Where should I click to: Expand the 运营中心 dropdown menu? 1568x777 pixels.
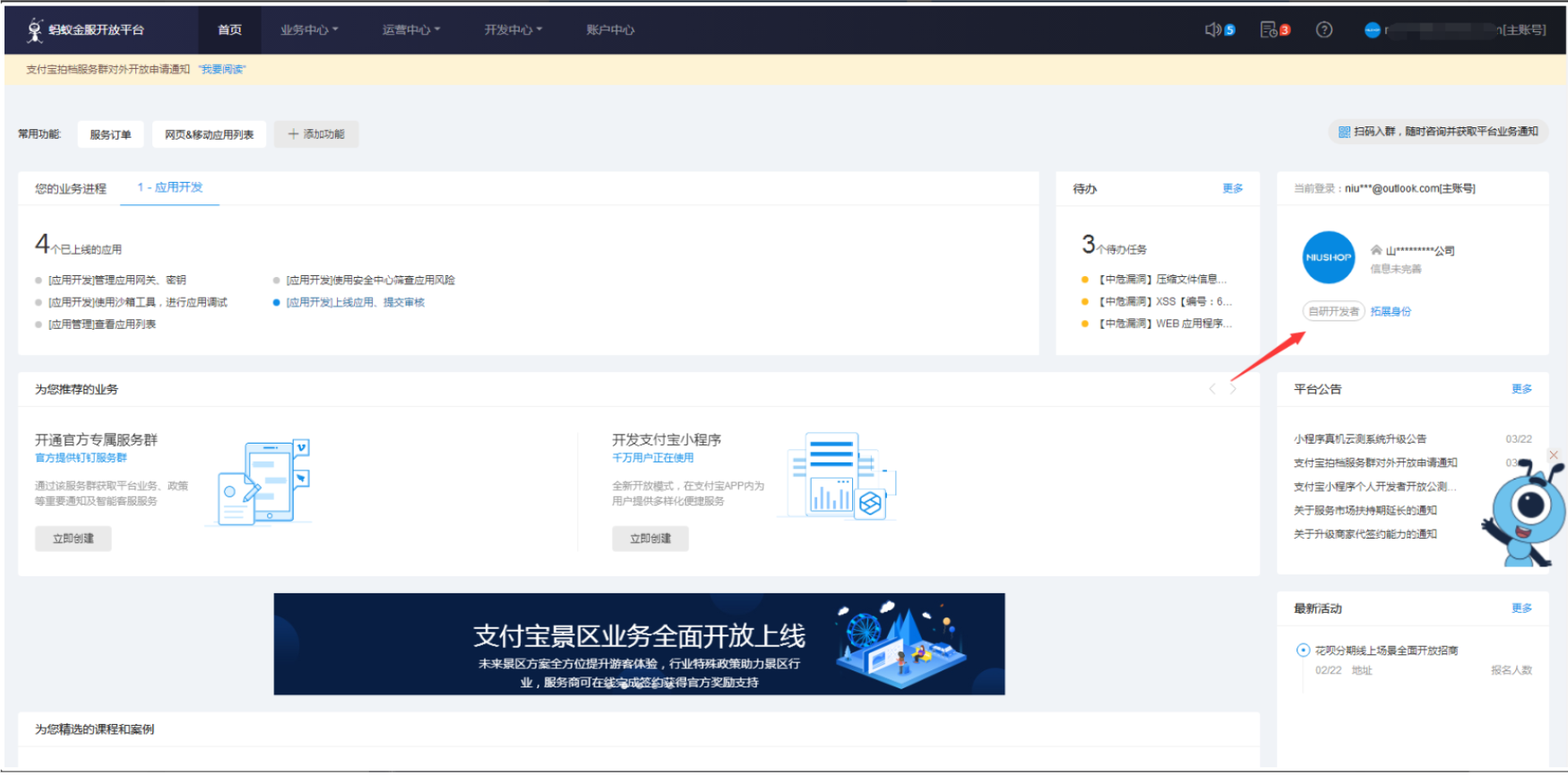(x=411, y=30)
